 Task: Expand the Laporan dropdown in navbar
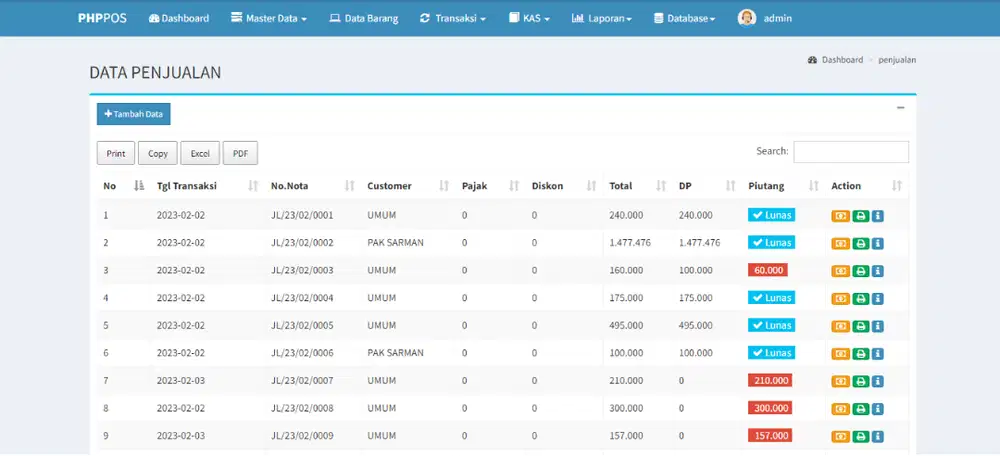tap(601, 18)
